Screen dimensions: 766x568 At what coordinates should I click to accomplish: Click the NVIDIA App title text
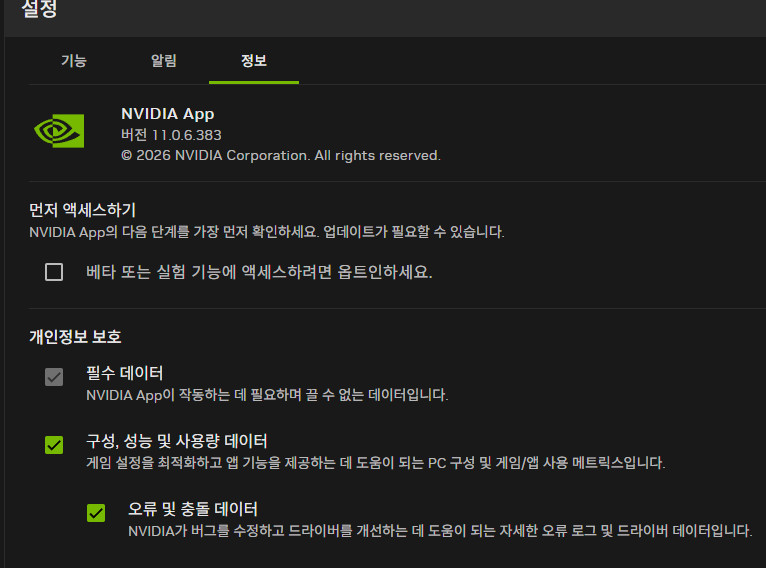click(168, 114)
